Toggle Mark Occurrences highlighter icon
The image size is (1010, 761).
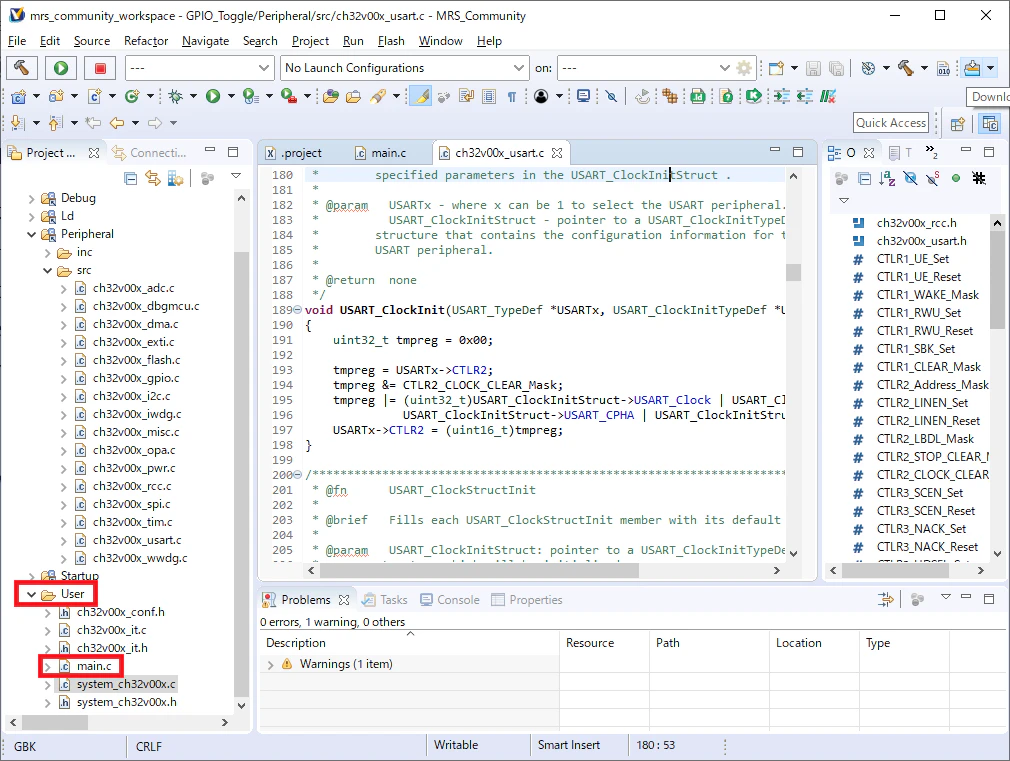(x=421, y=97)
